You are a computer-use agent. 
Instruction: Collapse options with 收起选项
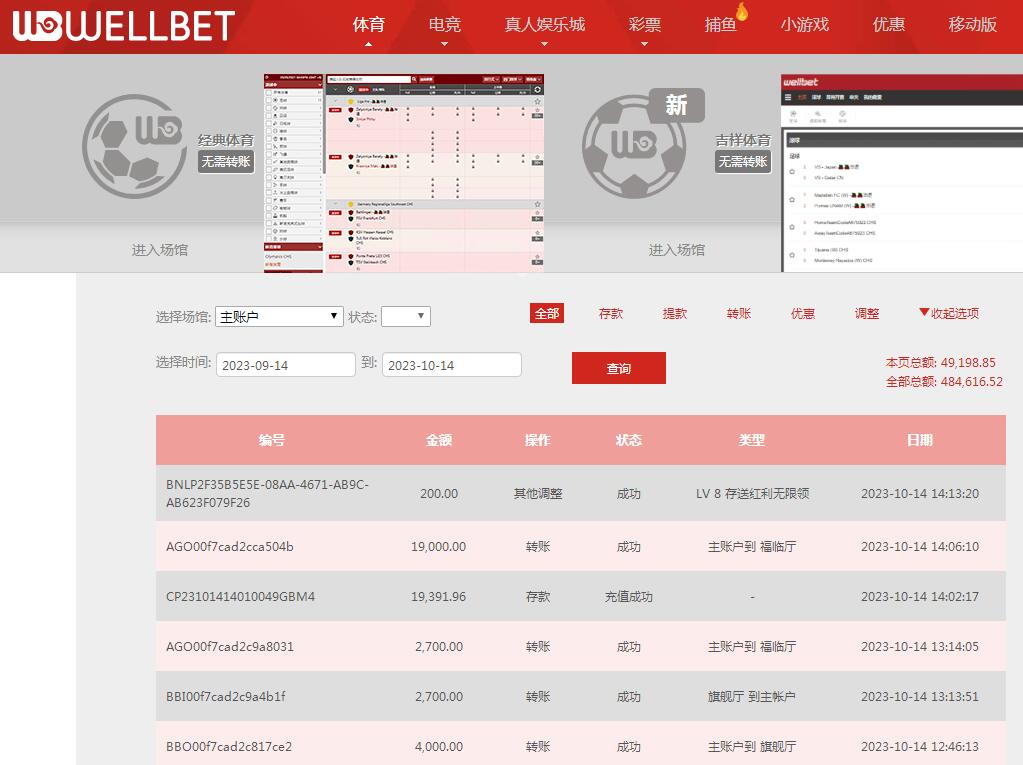949,313
